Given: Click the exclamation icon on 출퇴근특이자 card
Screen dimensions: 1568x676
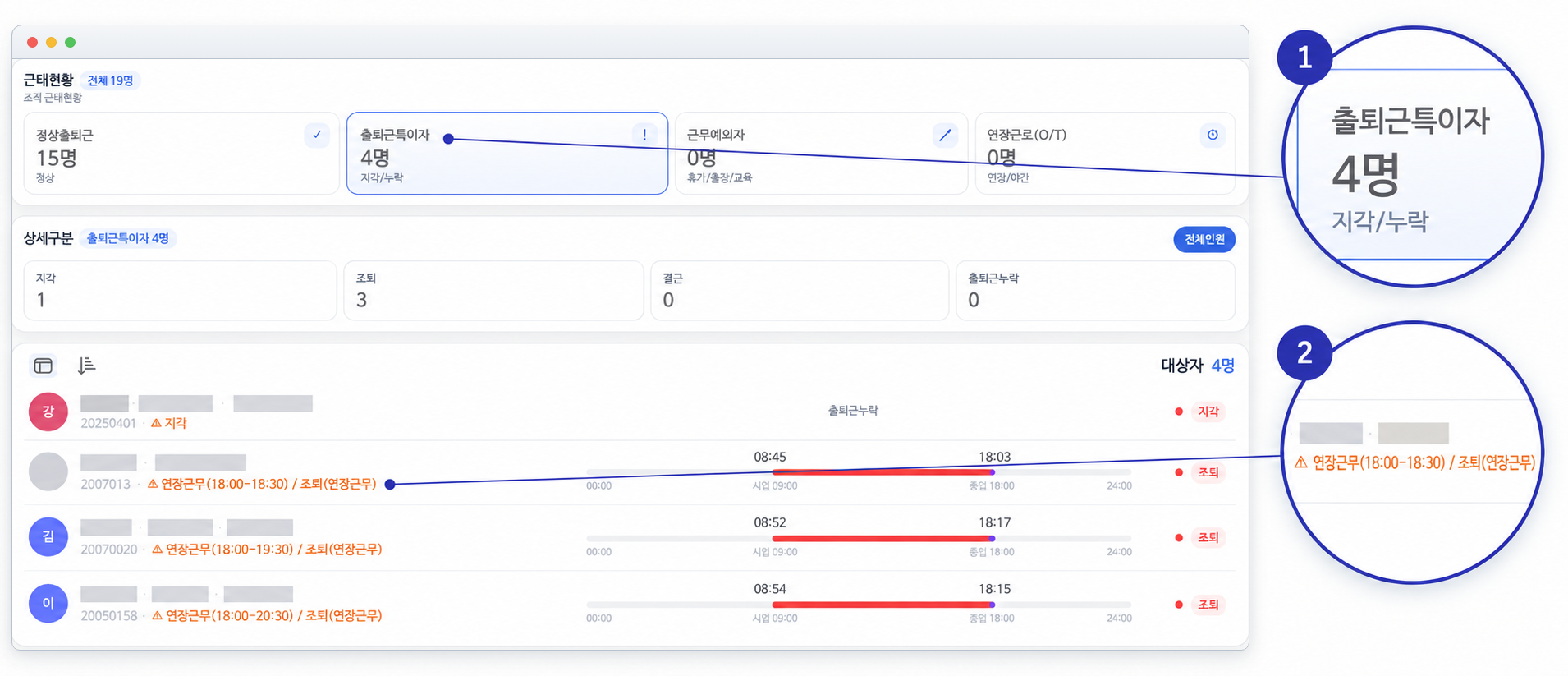Looking at the screenshot, I should tap(644, 135).
